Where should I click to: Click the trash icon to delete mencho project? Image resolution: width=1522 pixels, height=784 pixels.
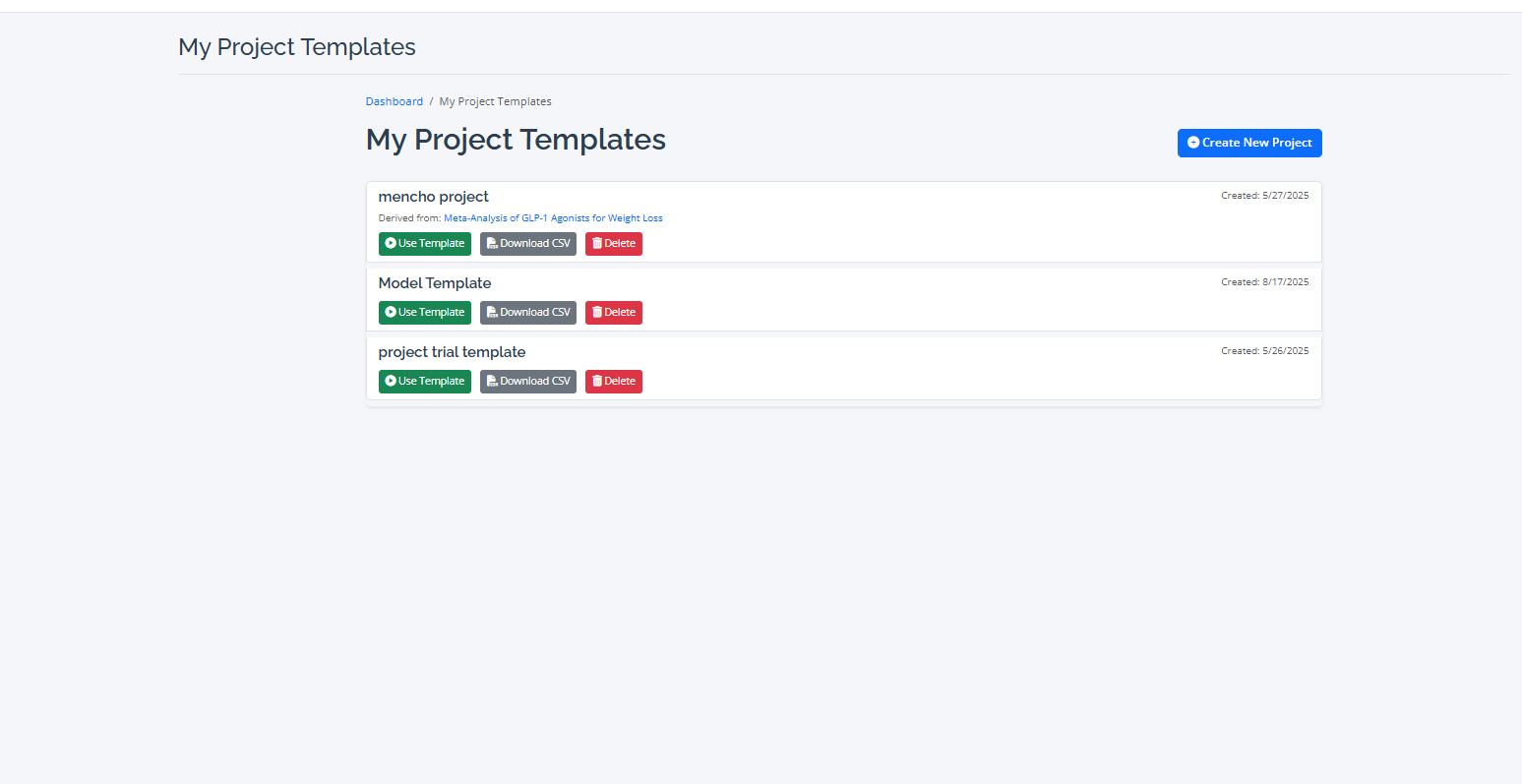(x=597, y=244)
